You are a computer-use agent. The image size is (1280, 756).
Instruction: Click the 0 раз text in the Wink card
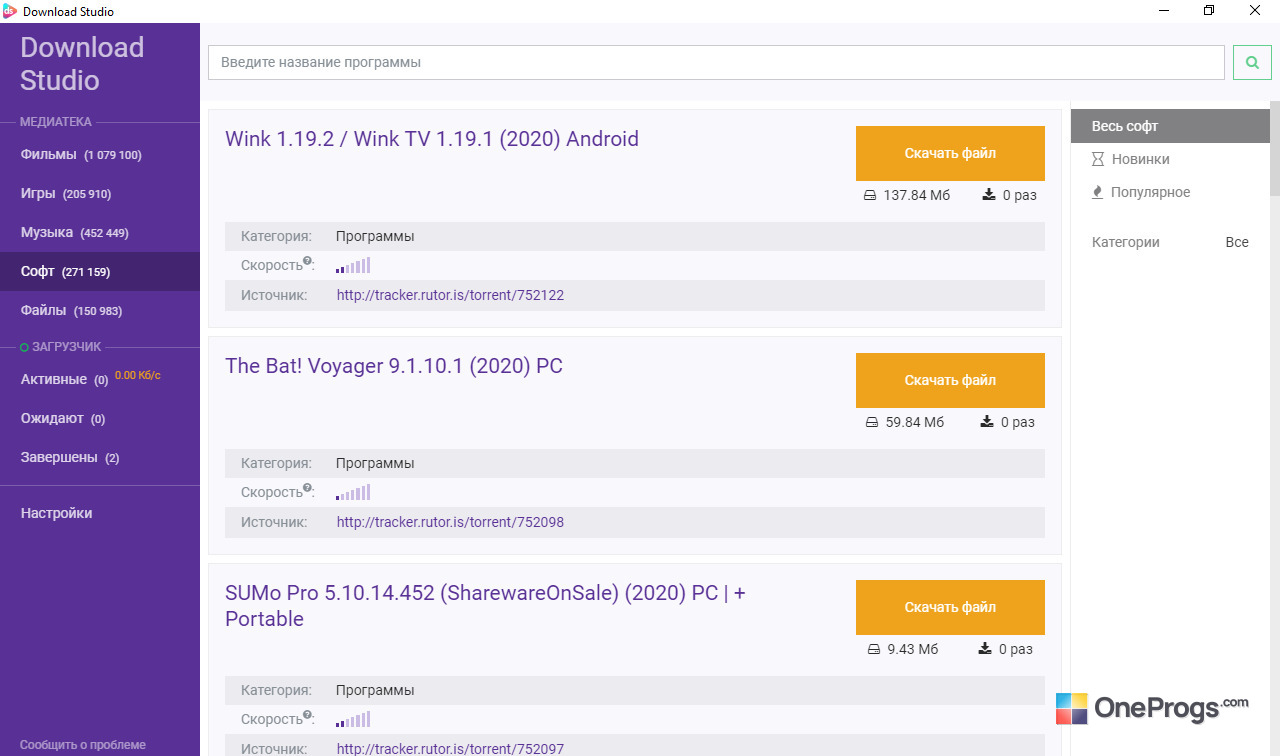point(1020,195)
